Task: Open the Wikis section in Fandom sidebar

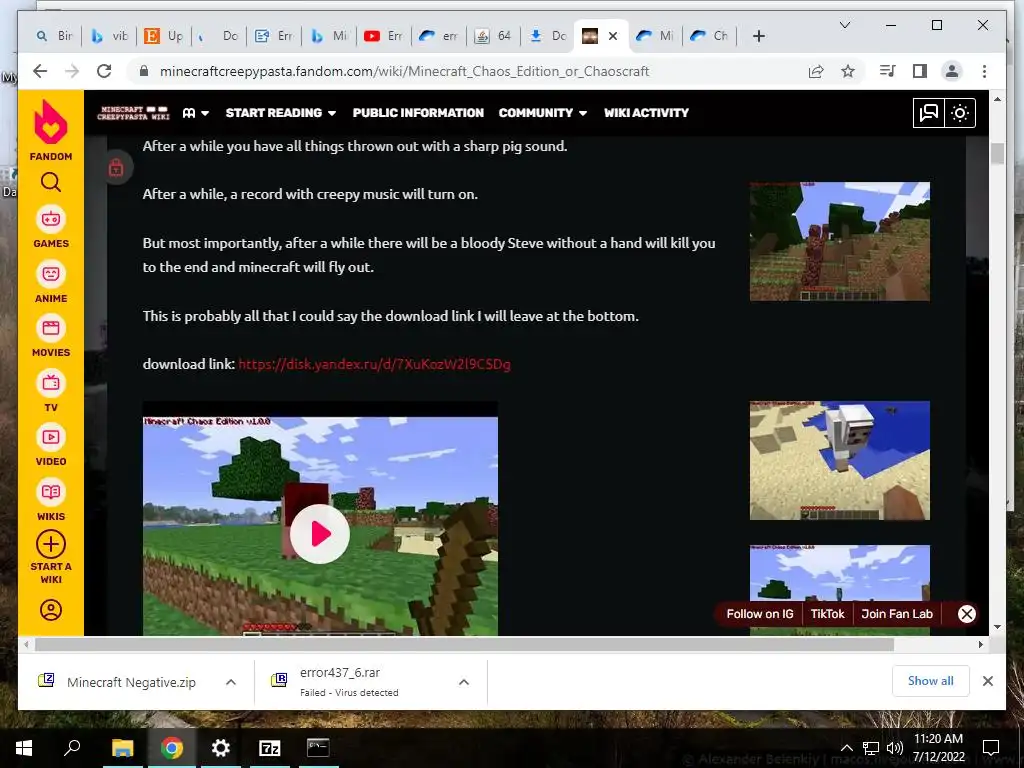Action: pos(50,500)
